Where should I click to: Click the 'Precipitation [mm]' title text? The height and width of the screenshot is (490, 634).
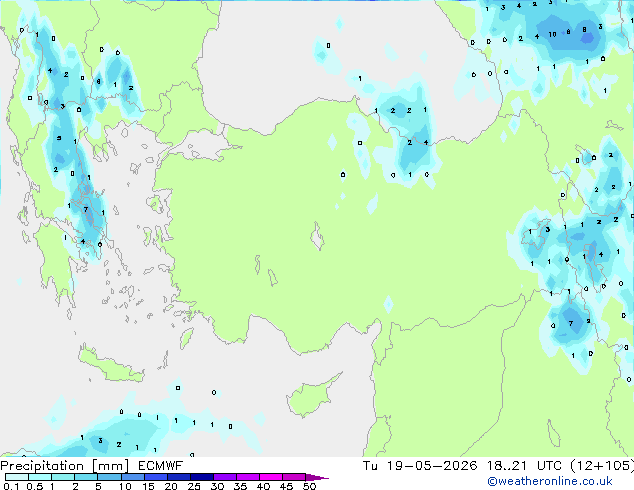pos(64,466)
